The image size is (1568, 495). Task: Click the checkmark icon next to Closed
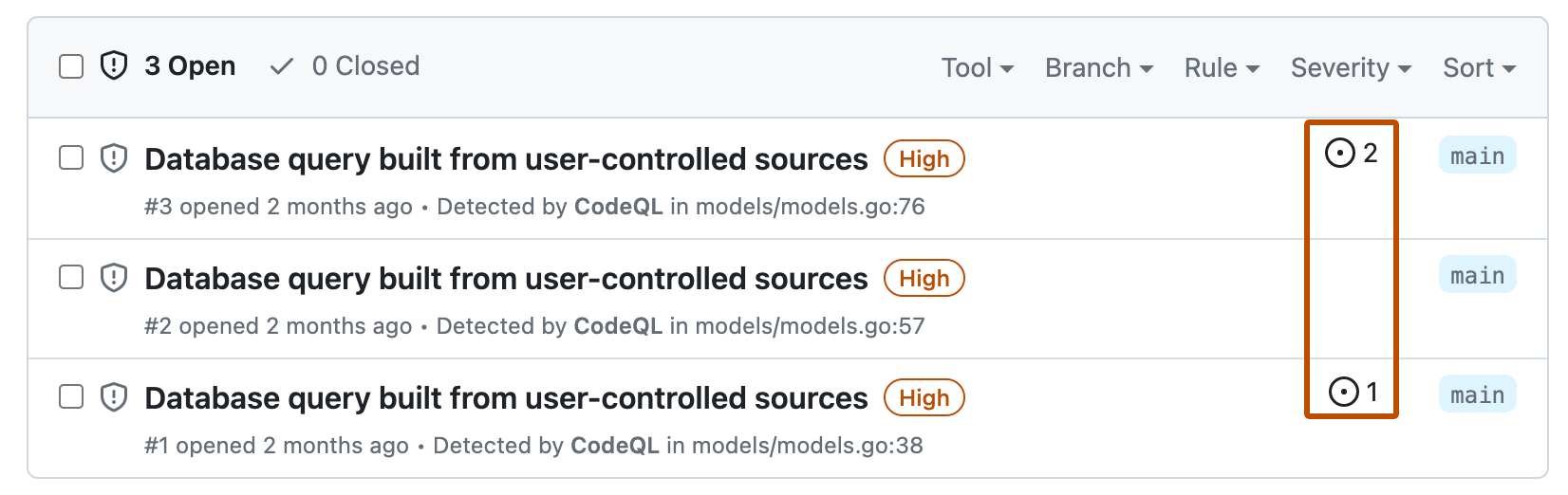(281, 66)
